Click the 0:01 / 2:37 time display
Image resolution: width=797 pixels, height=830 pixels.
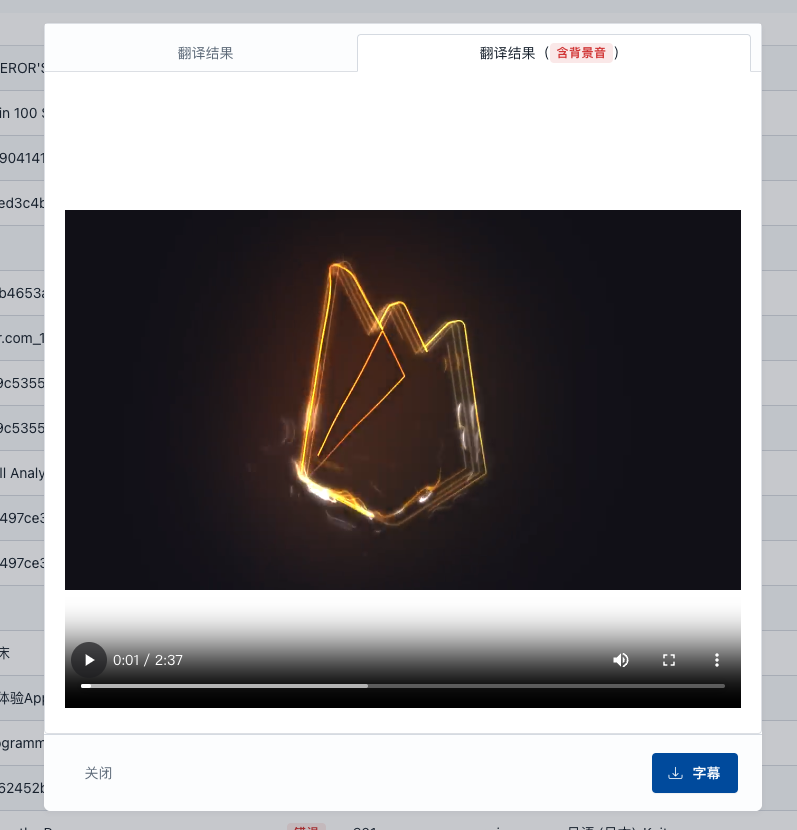pos(148,660)
